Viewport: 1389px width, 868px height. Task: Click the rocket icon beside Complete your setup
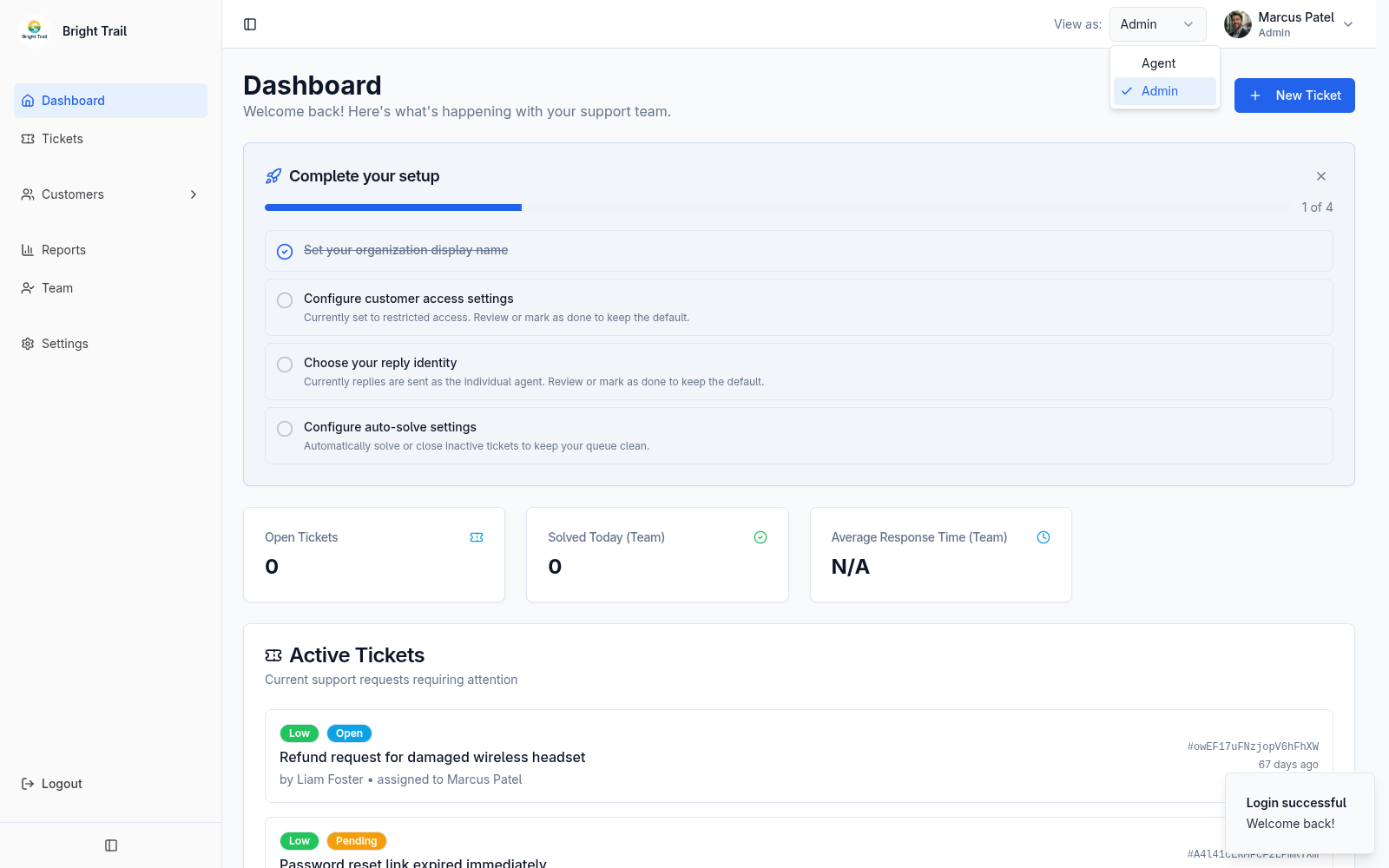pyautogui.click(x=273, y=176)
